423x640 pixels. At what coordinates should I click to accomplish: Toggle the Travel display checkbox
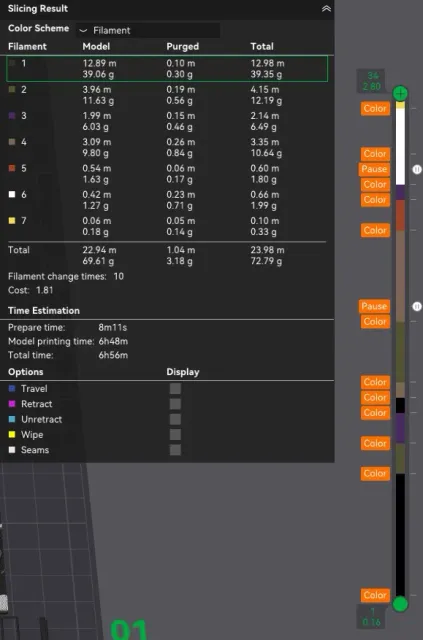pos(176,389)
